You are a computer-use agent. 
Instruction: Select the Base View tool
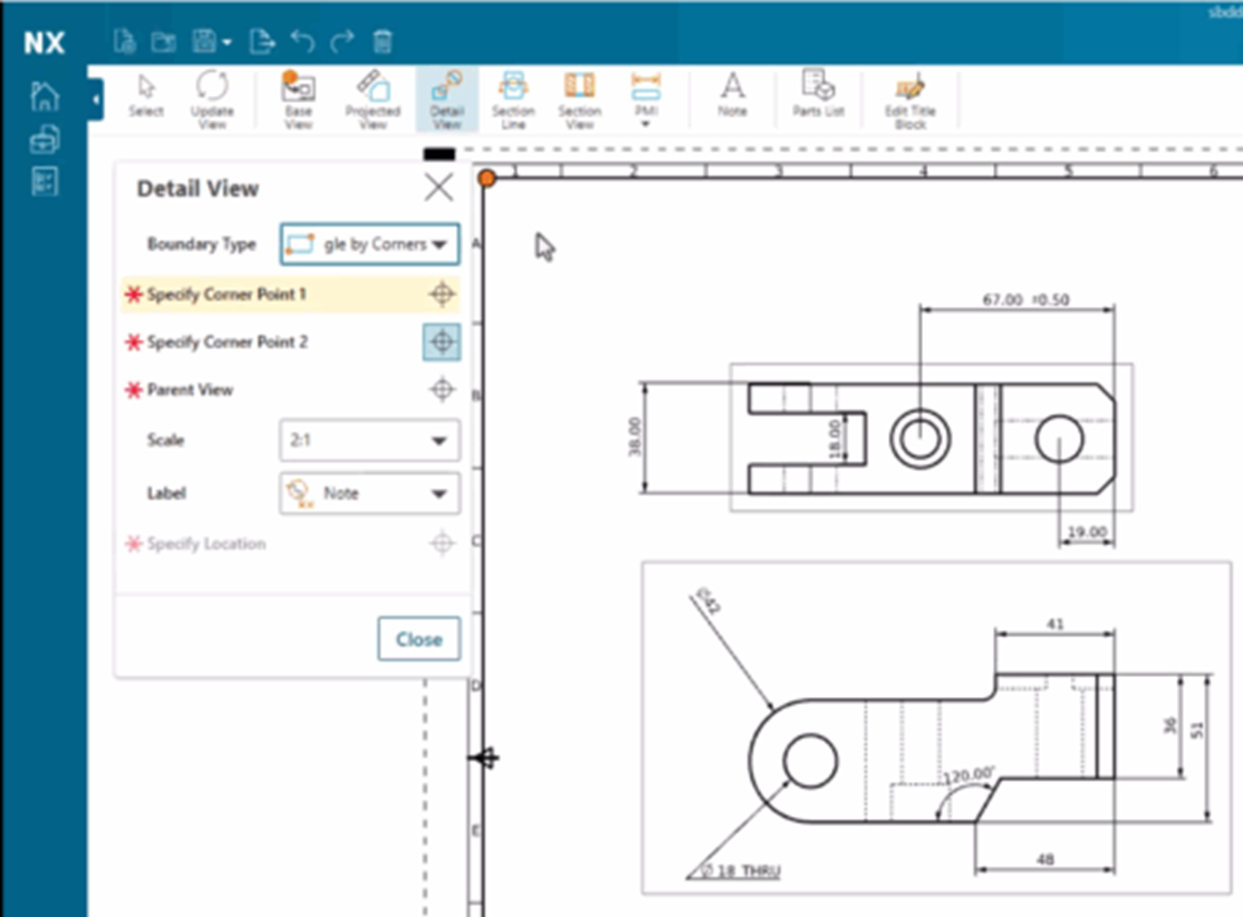[x=297, y=95]
